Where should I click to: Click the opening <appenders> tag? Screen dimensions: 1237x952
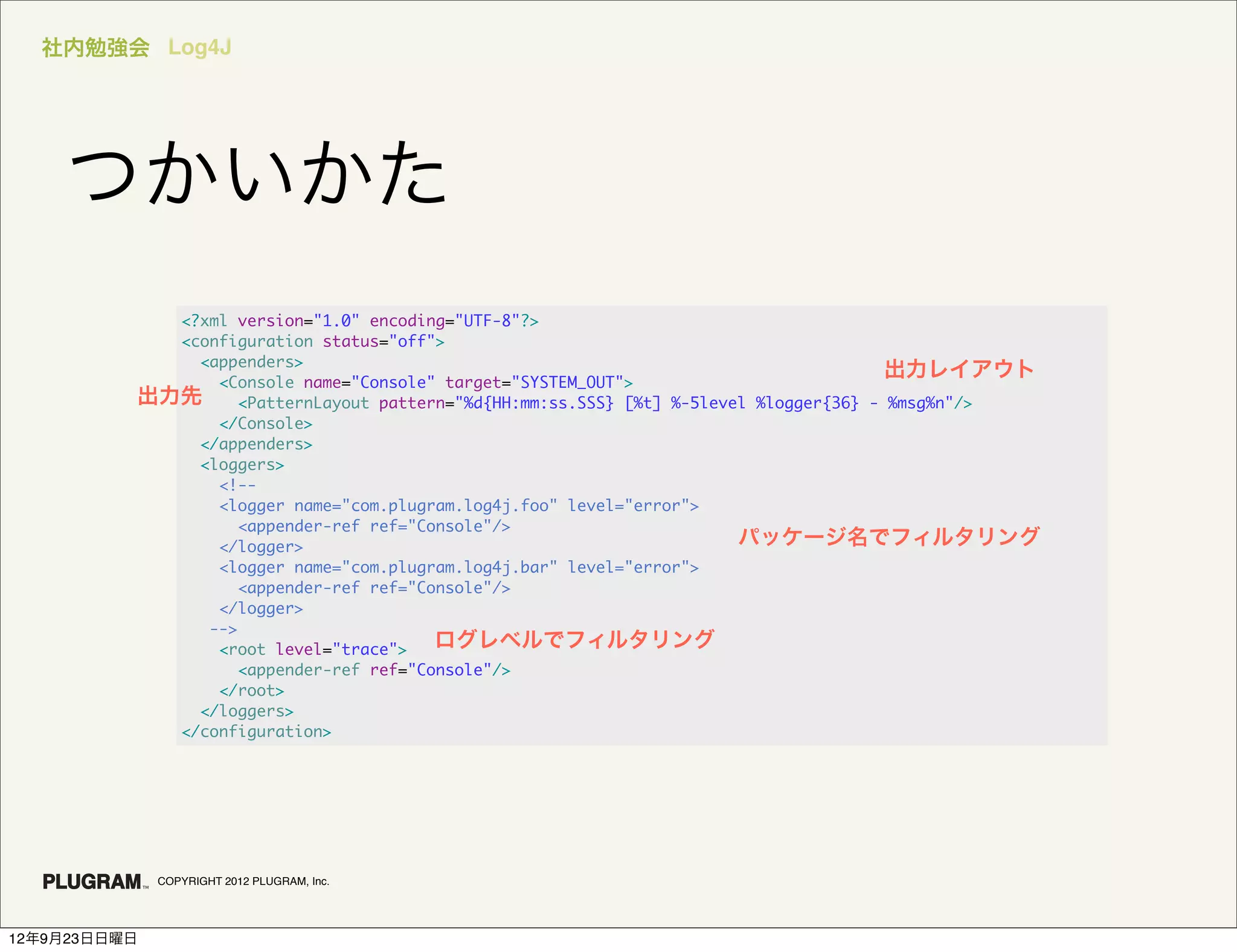pyautogui.click(x=252, y=362)
